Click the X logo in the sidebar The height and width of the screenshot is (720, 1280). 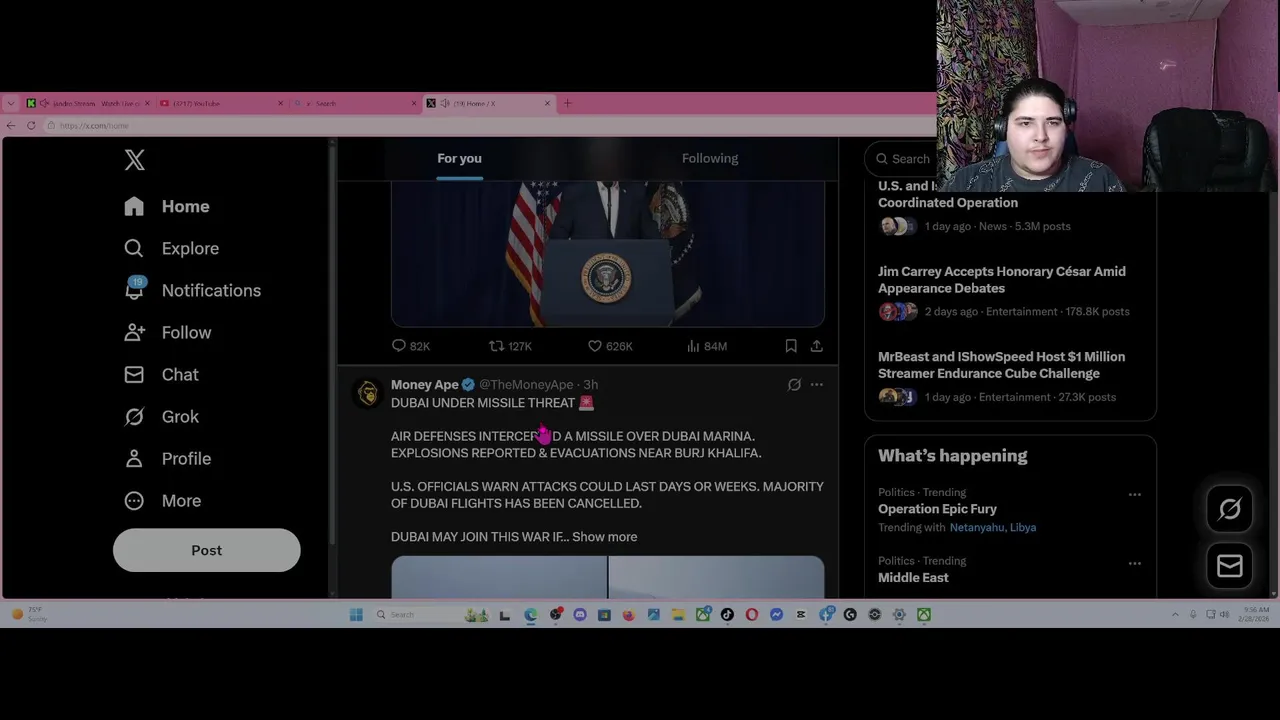coord(135,160)
